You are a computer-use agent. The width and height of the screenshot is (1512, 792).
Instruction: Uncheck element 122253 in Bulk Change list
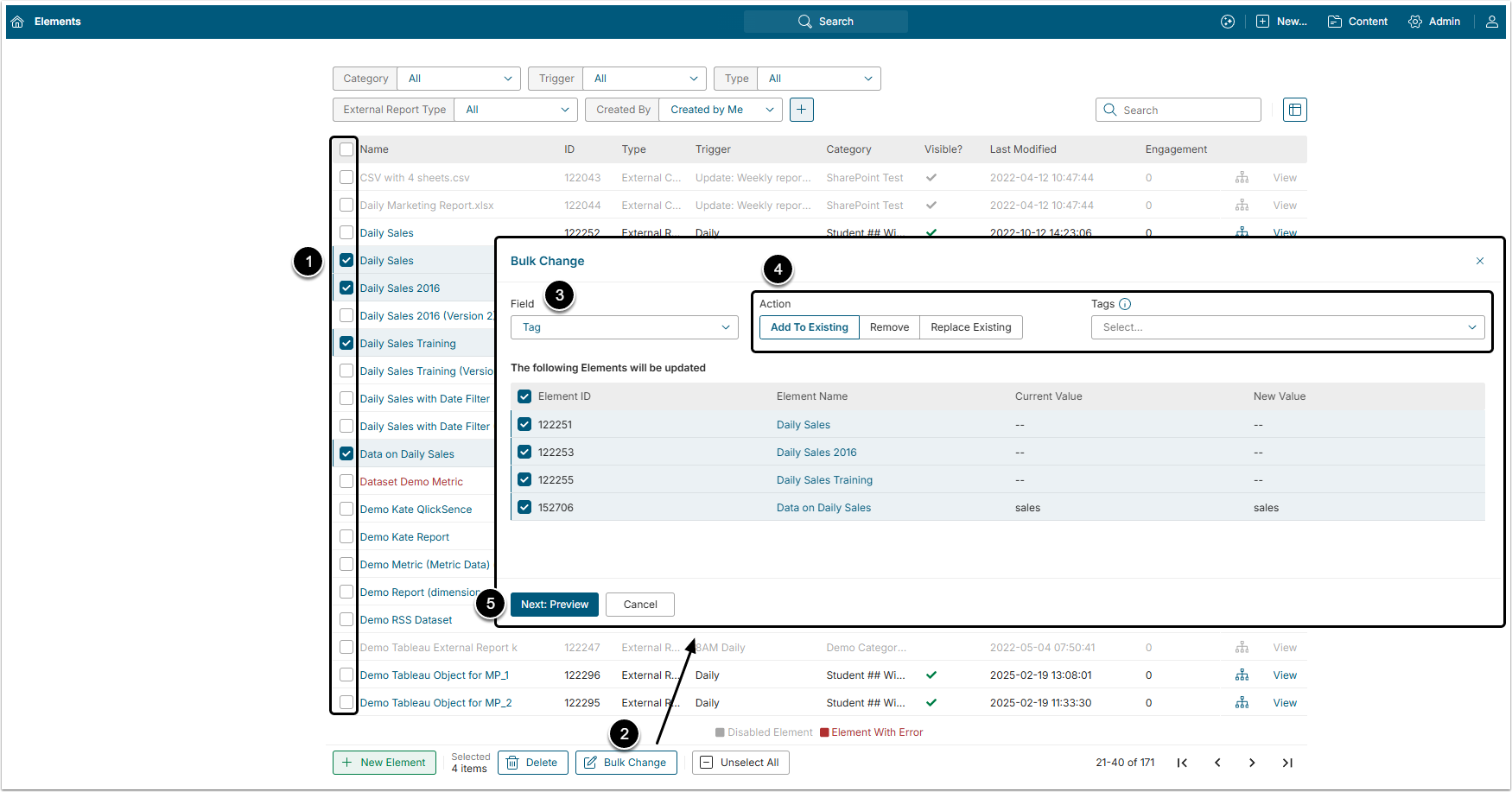(x=524, y=453)
